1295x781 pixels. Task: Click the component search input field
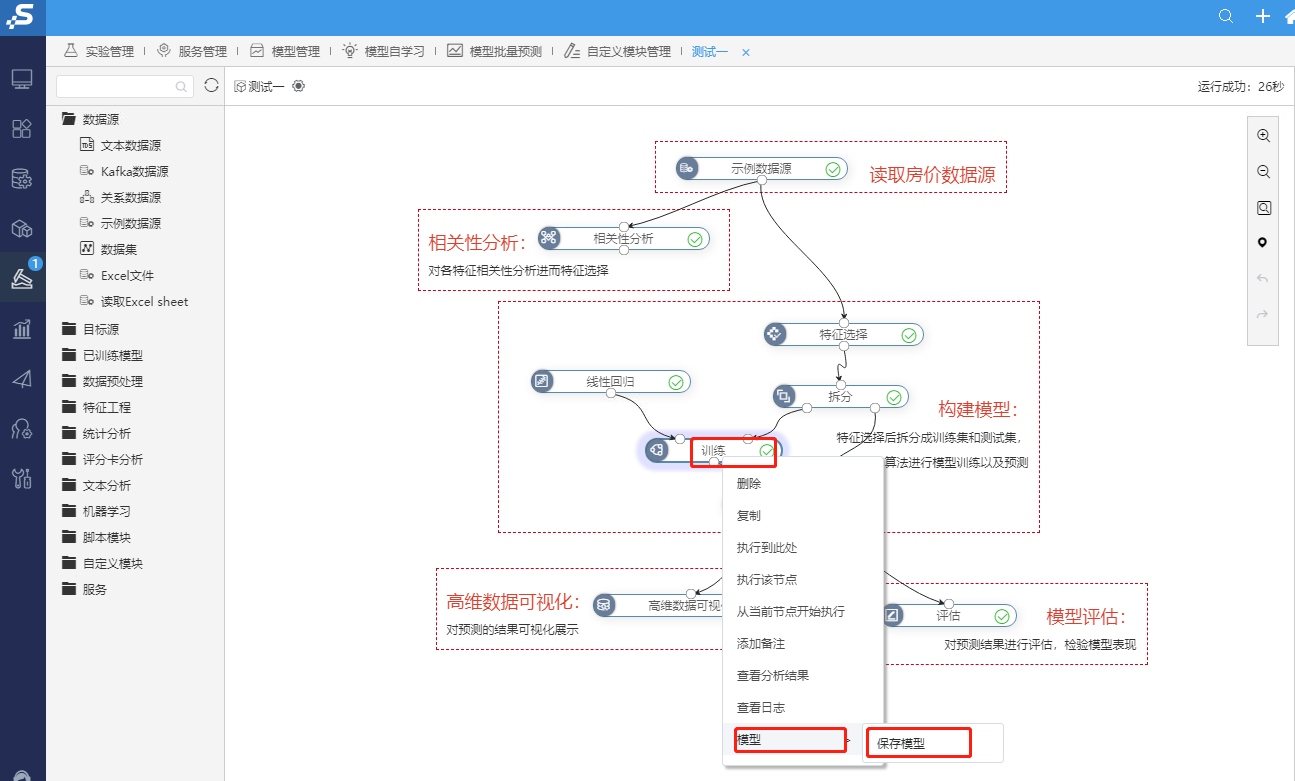coord(125,87)
